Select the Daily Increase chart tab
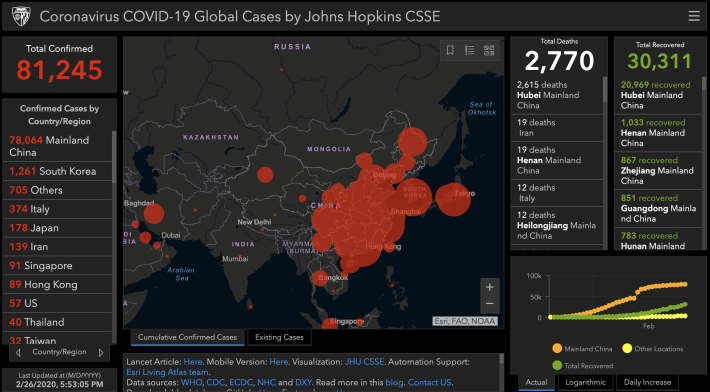The width and height of the screenshot is (710, 392). (647, 382)
